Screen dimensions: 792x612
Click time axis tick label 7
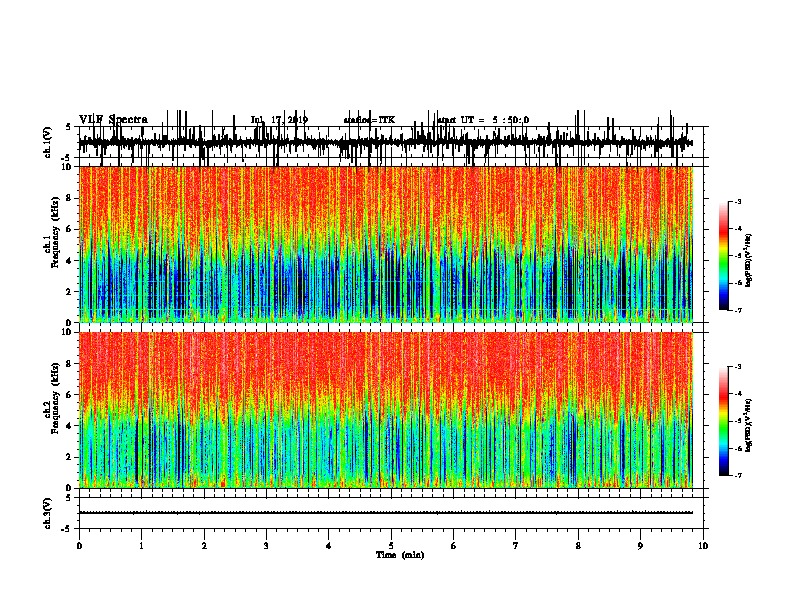pyautogui.click(x=516, y=546)
